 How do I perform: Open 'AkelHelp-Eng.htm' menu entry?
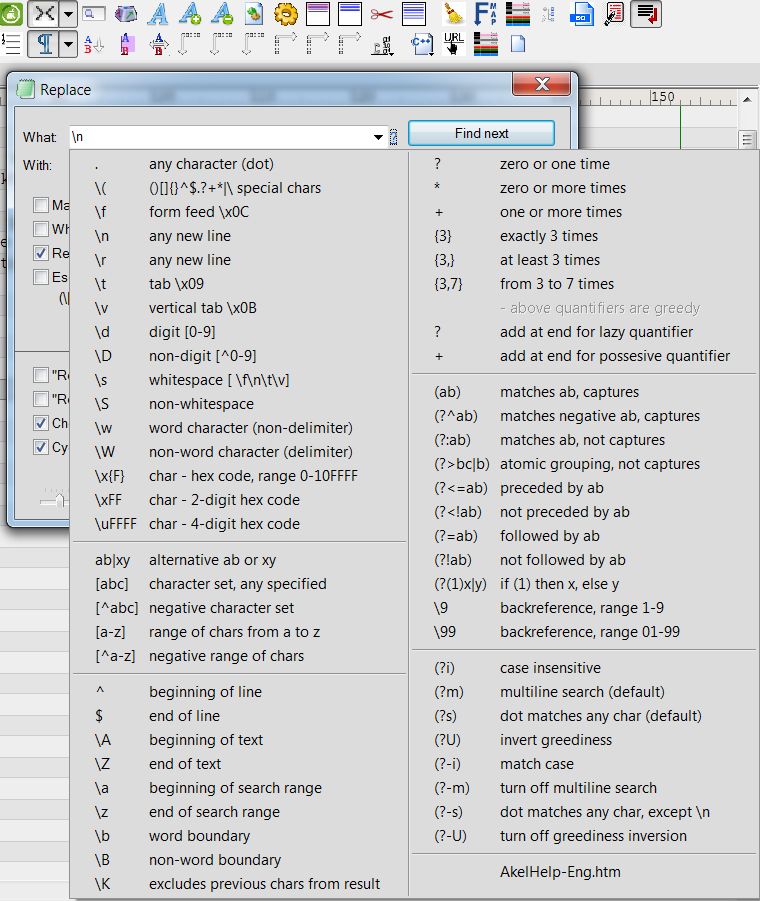point(584,872)
